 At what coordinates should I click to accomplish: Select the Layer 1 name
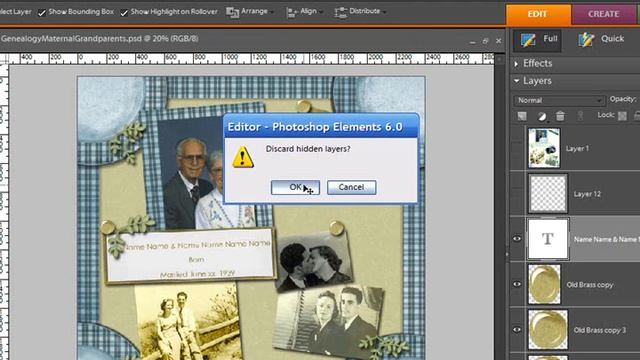point(577,149)
